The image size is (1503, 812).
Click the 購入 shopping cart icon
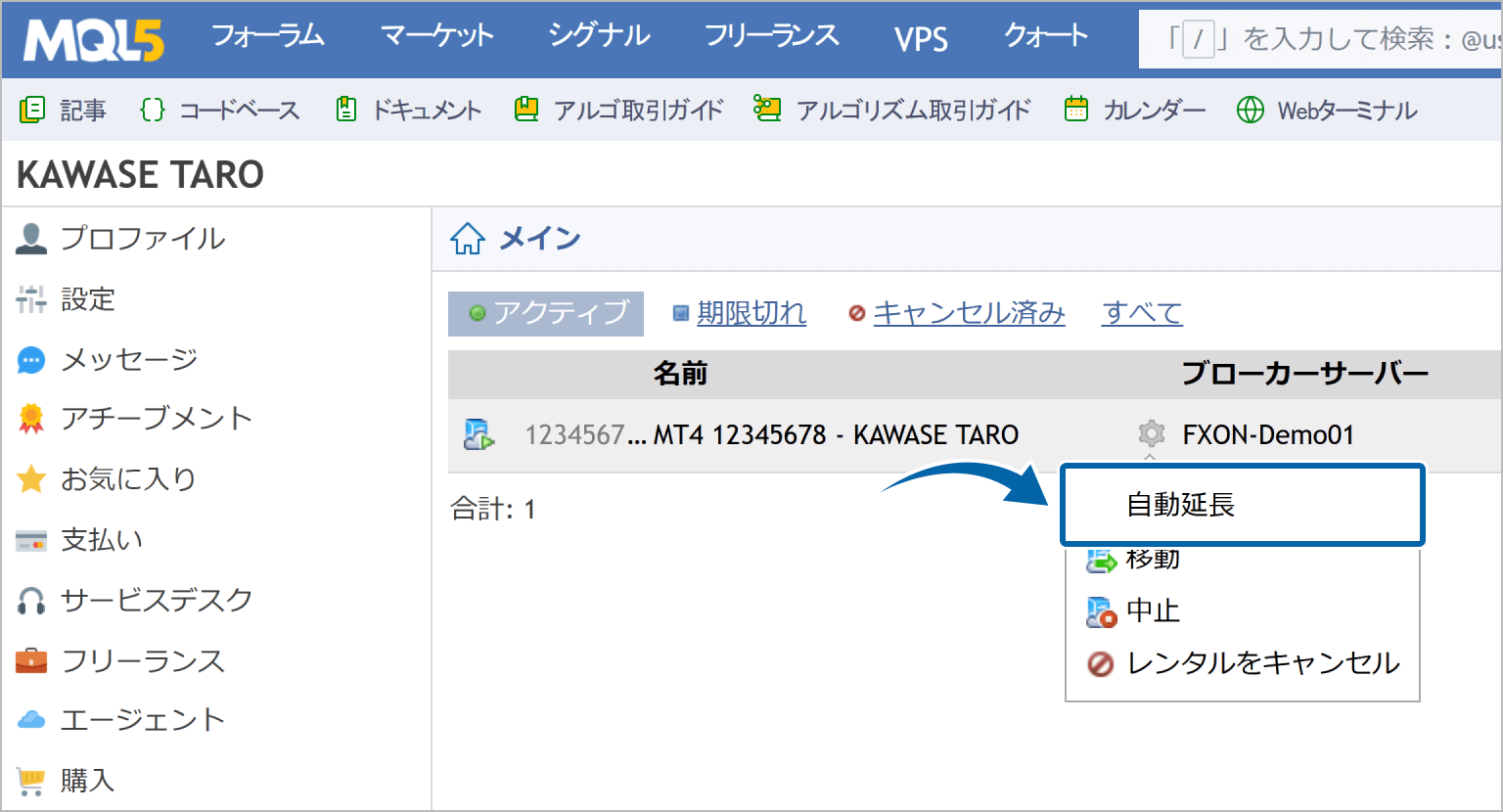(31, 781)
